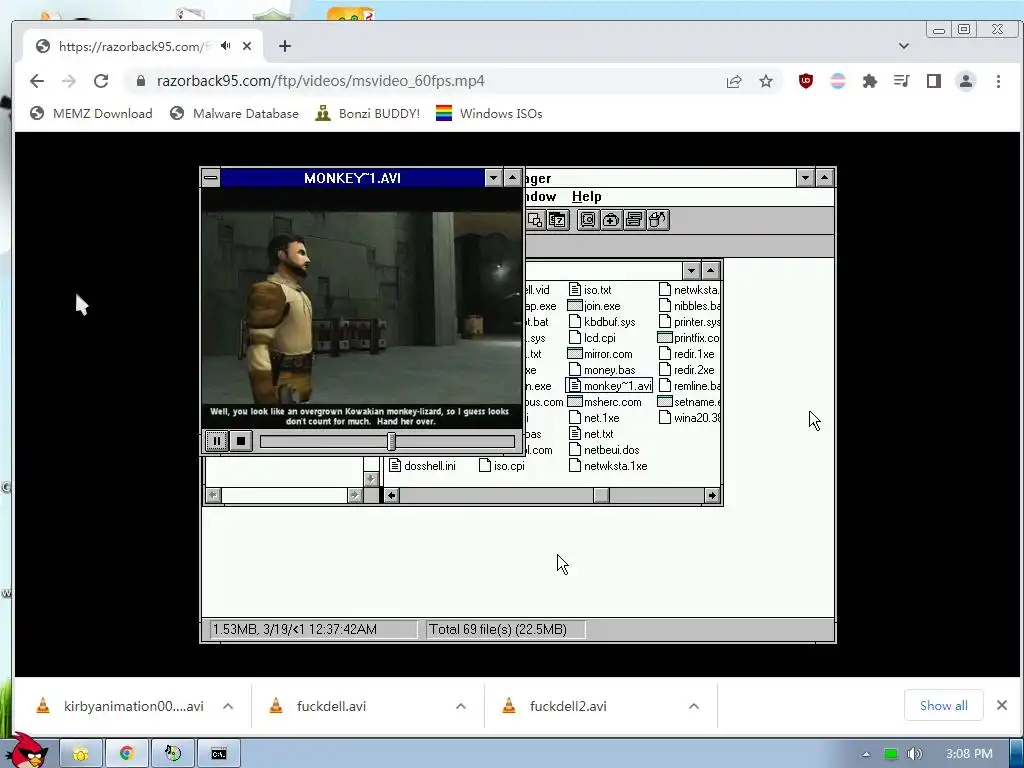Viewport: 1024px width, 768px height.
Task: Select the dosshell.ini file
Action: [x=423, y=466]
